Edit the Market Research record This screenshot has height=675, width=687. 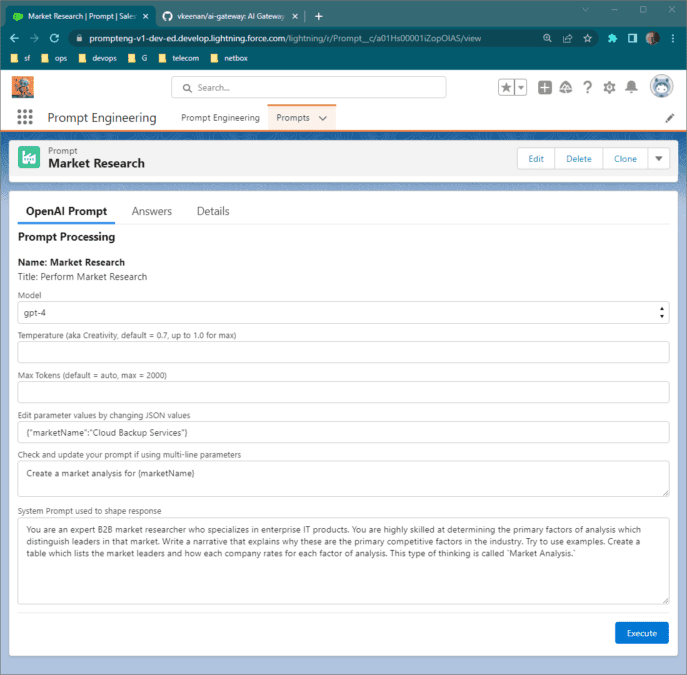(x=536, y=159)
